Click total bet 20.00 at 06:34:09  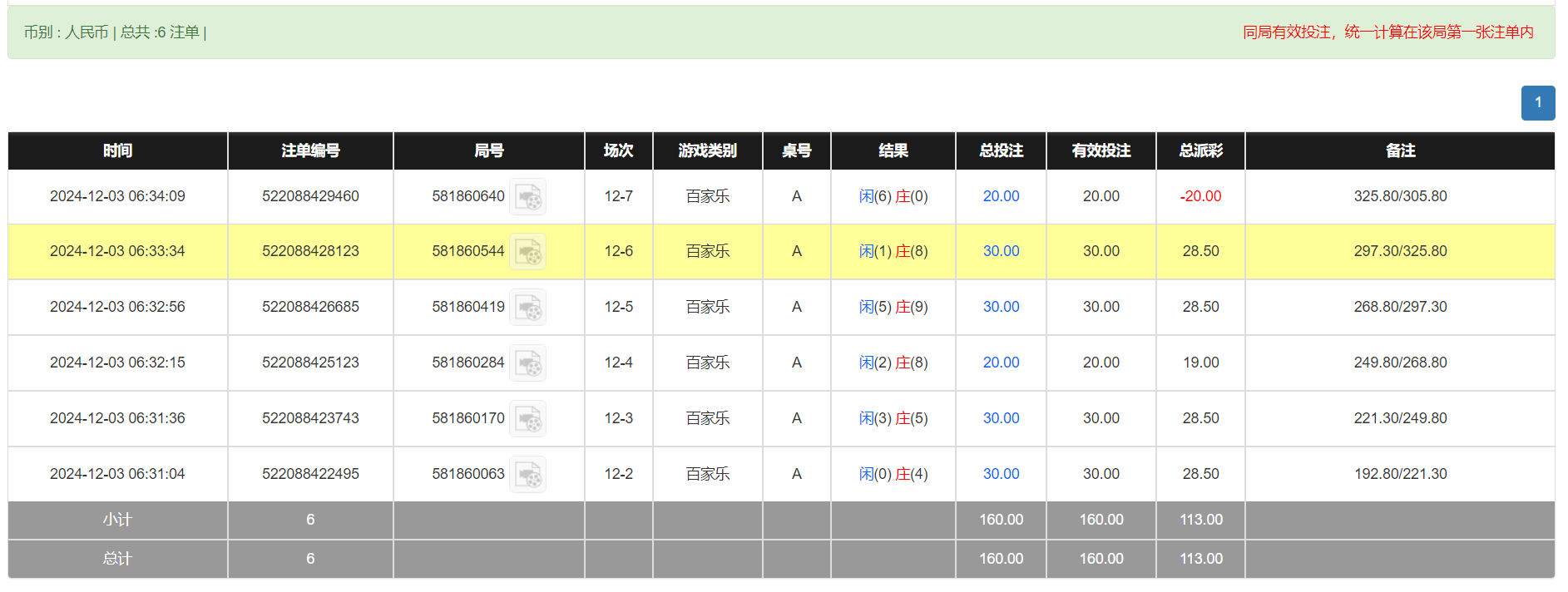pyautogui.click(x=1001, y=196)
